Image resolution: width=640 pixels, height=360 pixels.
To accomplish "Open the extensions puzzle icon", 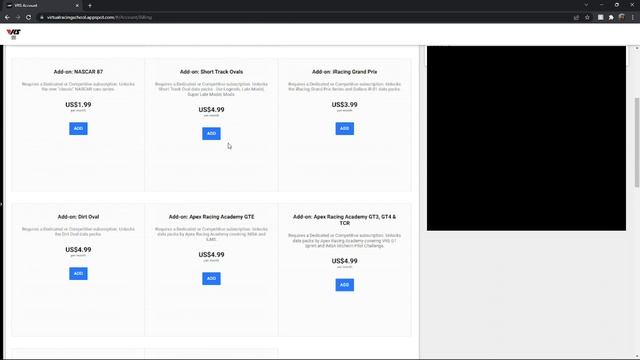I will (611, 18).
